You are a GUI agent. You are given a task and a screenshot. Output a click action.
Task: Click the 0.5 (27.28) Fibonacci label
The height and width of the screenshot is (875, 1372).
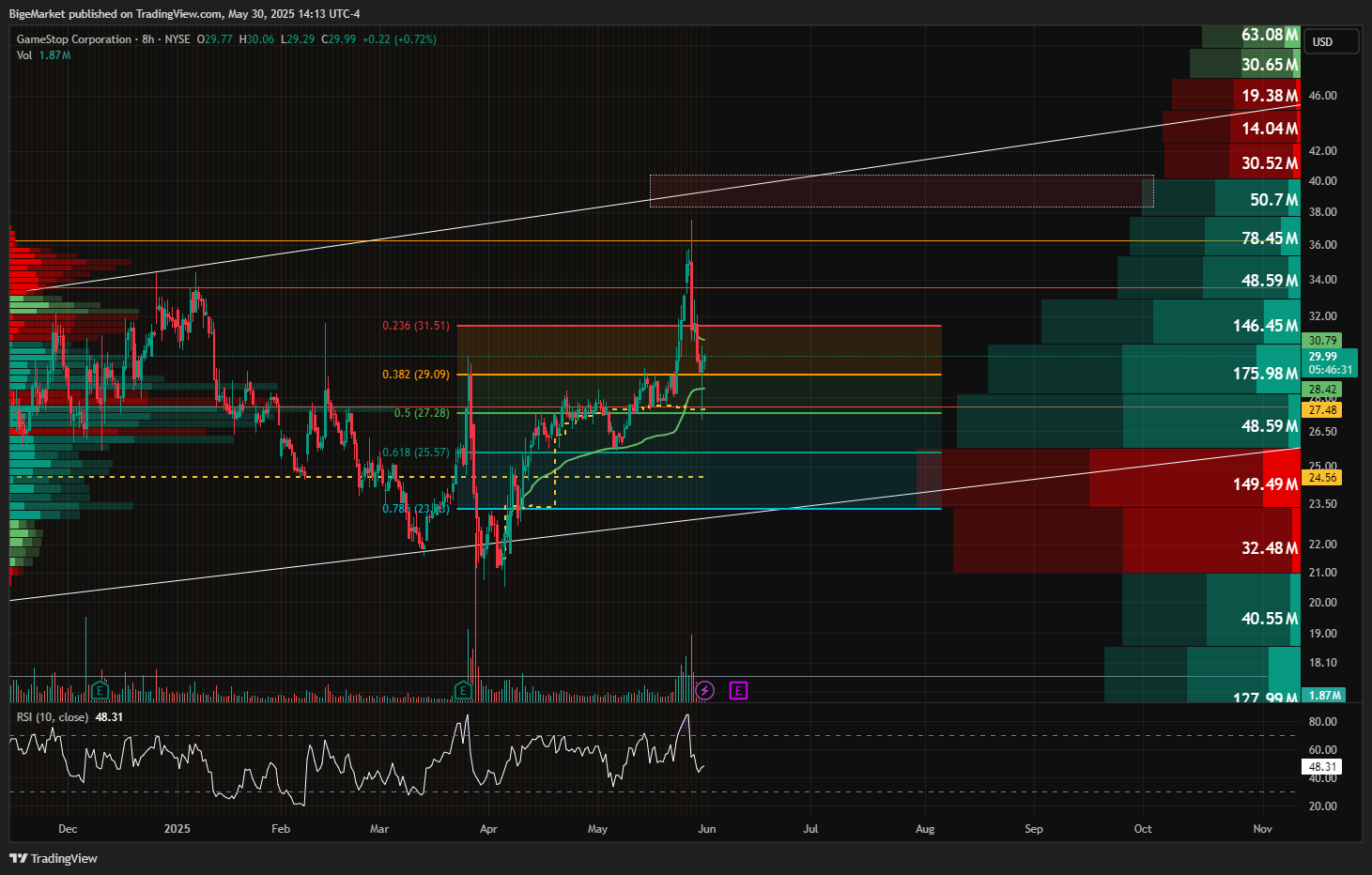422,413
